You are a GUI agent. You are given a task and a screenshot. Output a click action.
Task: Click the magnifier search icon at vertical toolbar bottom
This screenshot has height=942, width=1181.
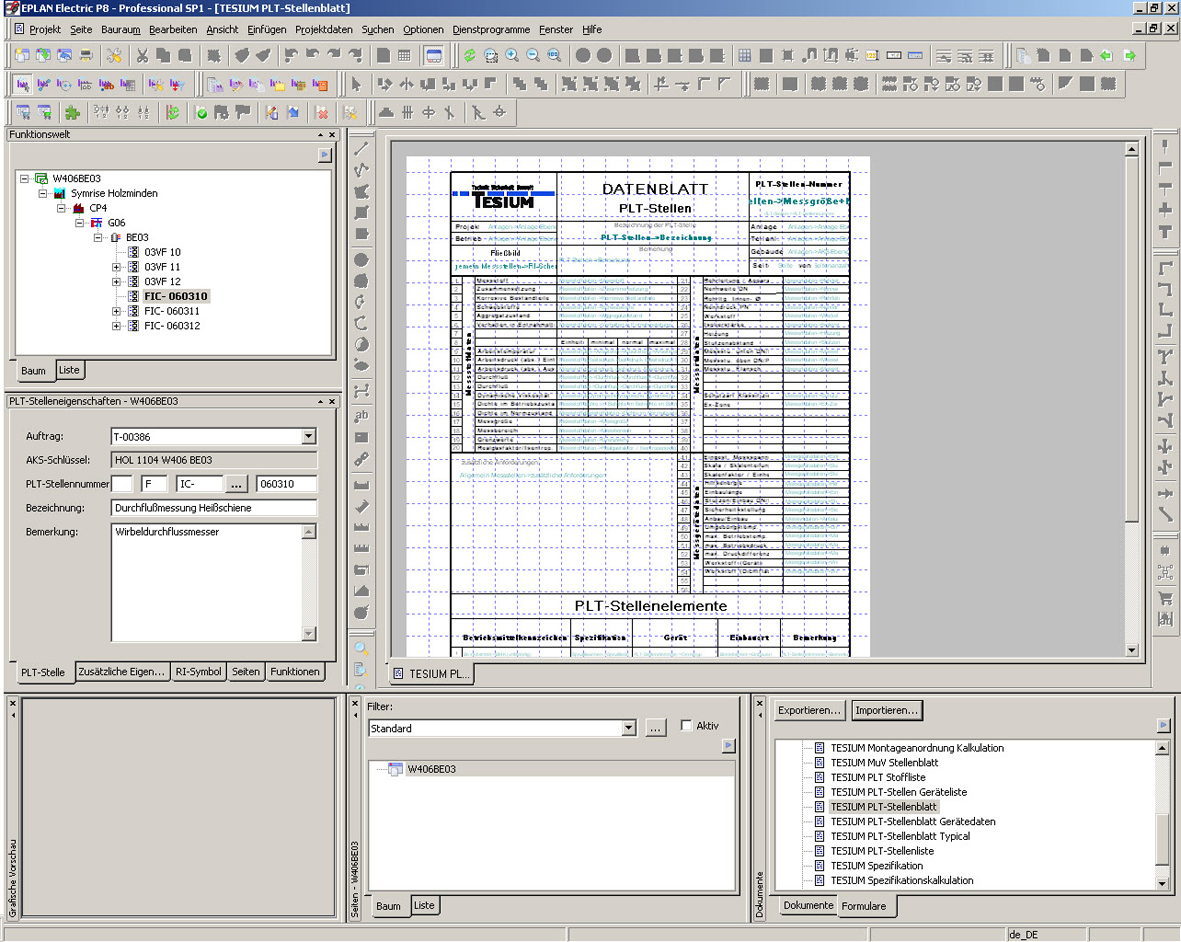[x=362, y=648]
